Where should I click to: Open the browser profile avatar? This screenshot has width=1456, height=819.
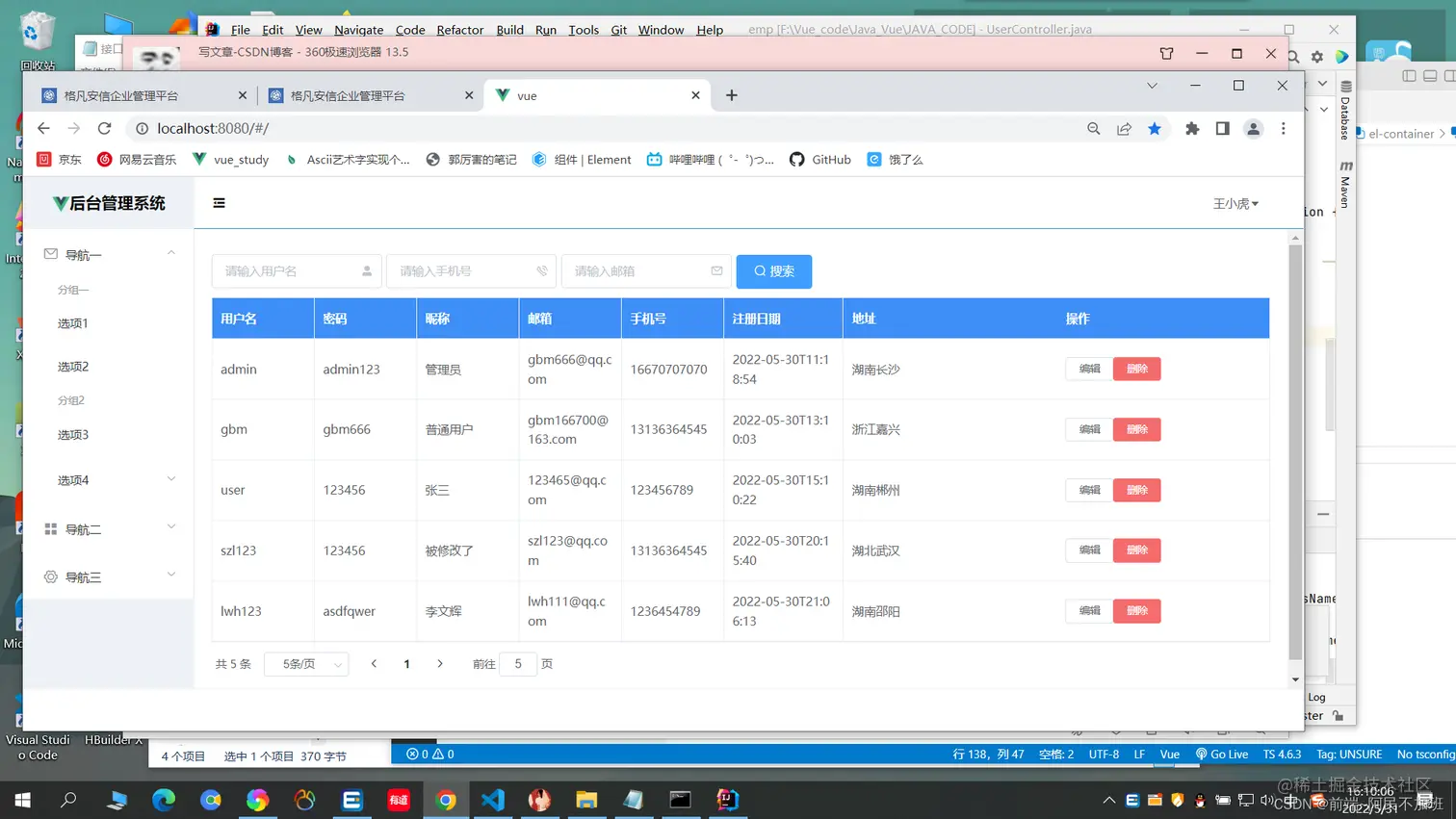[x=1253, y=128]
